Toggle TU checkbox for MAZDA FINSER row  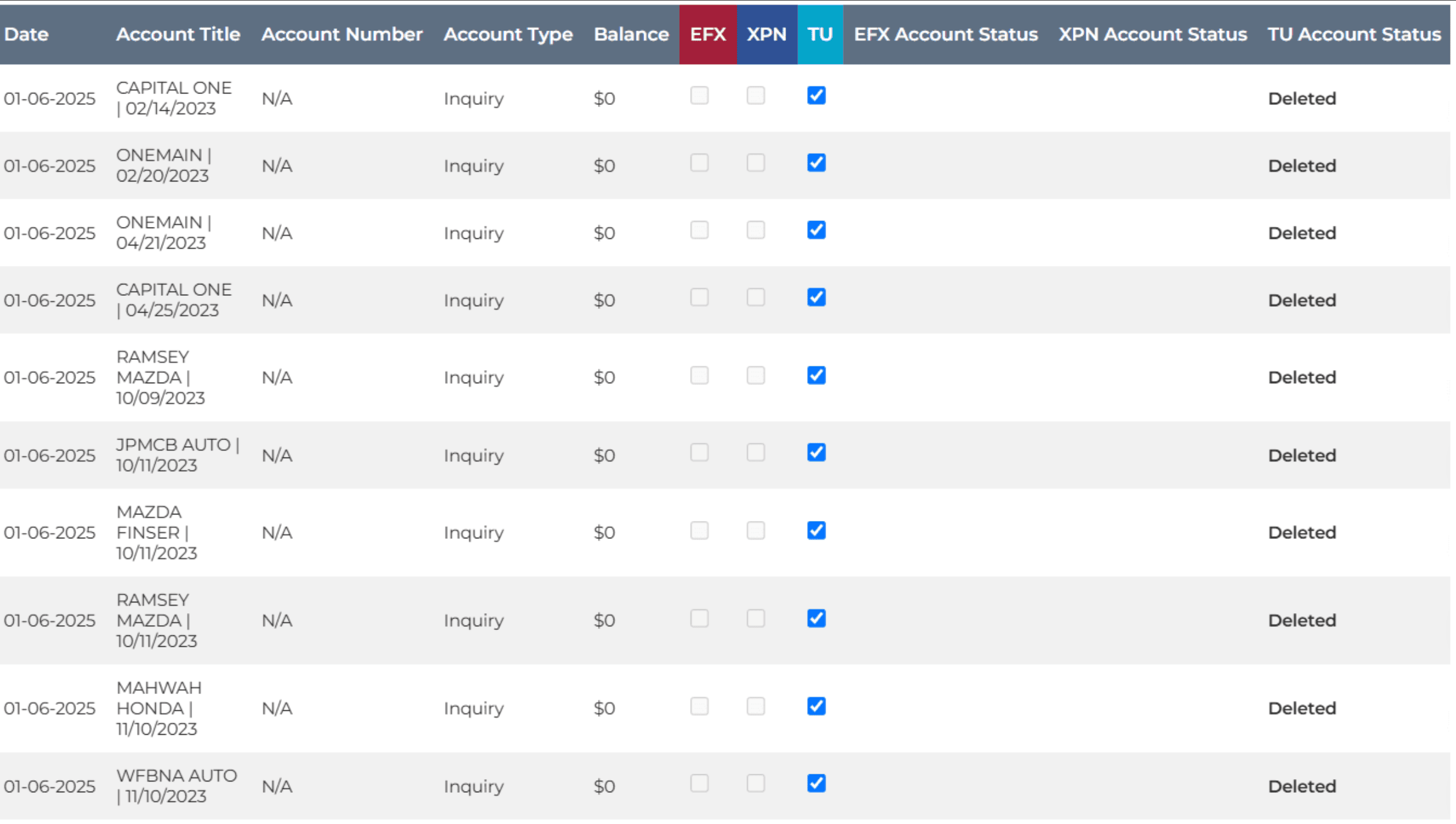click(816, 531)
